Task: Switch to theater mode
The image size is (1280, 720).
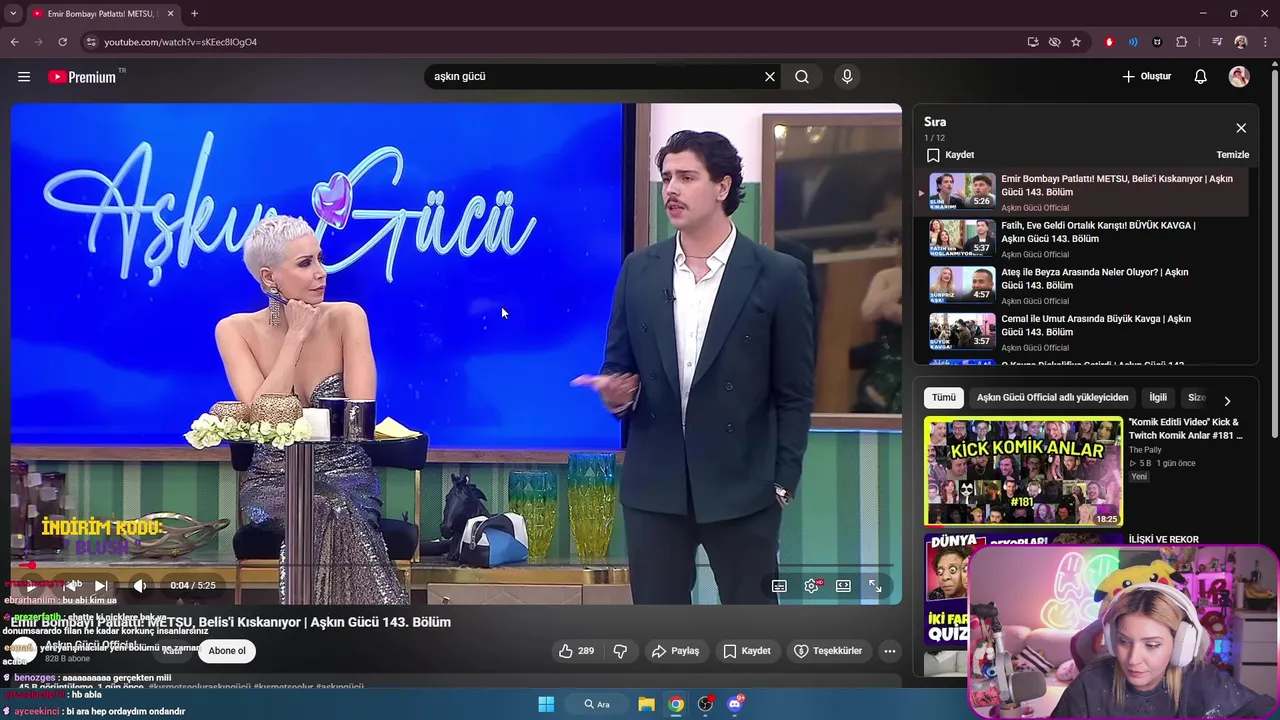Action: coord(843,586)
